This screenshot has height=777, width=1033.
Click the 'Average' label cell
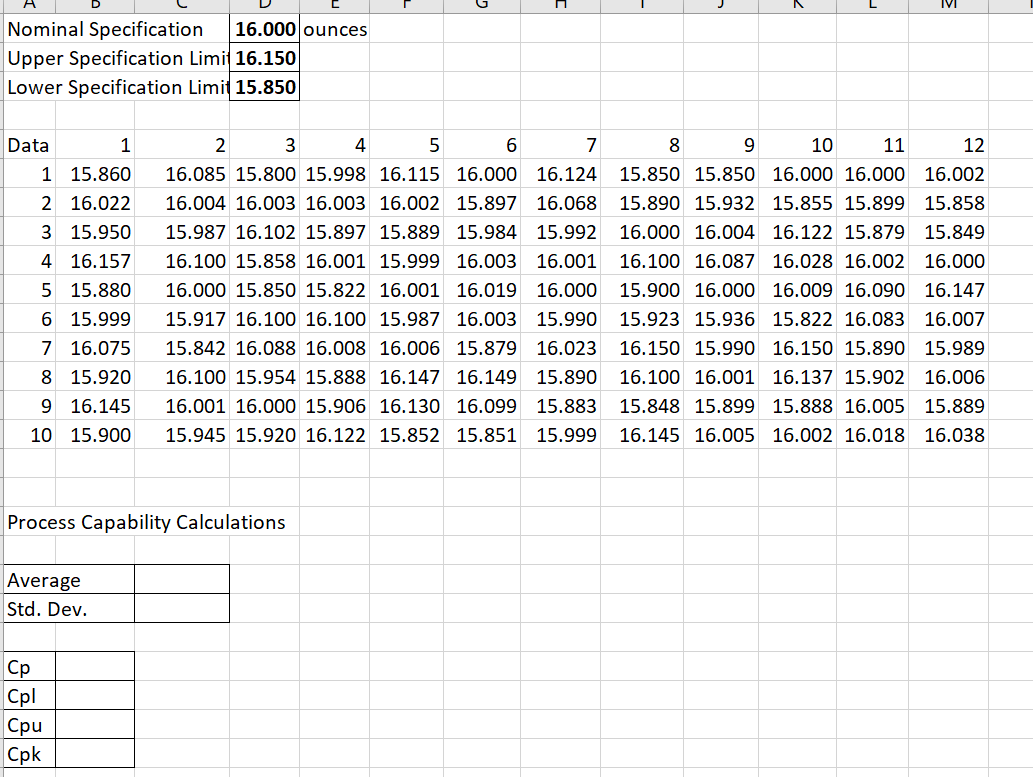69,580
